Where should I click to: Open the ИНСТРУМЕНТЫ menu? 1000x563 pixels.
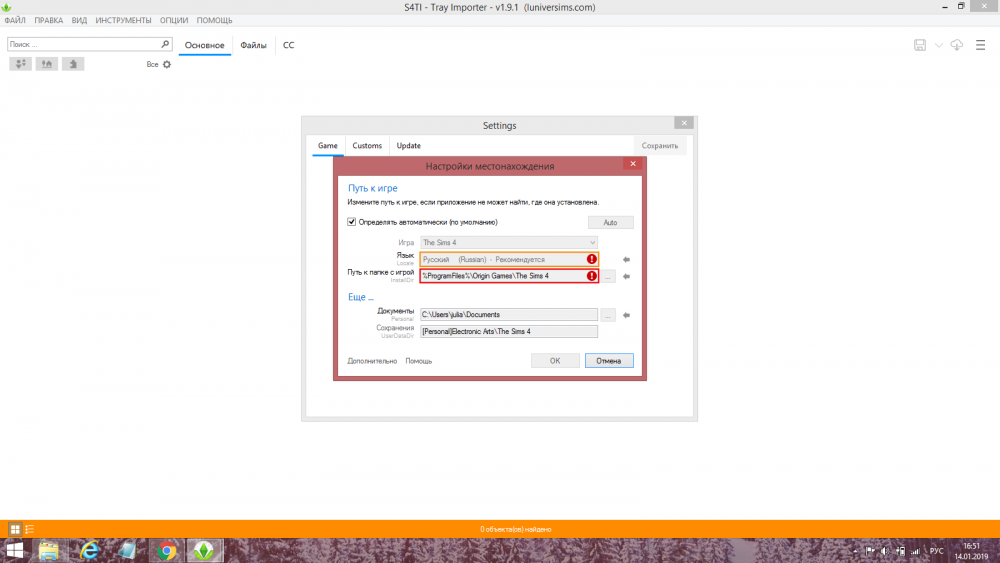point(124,20)
